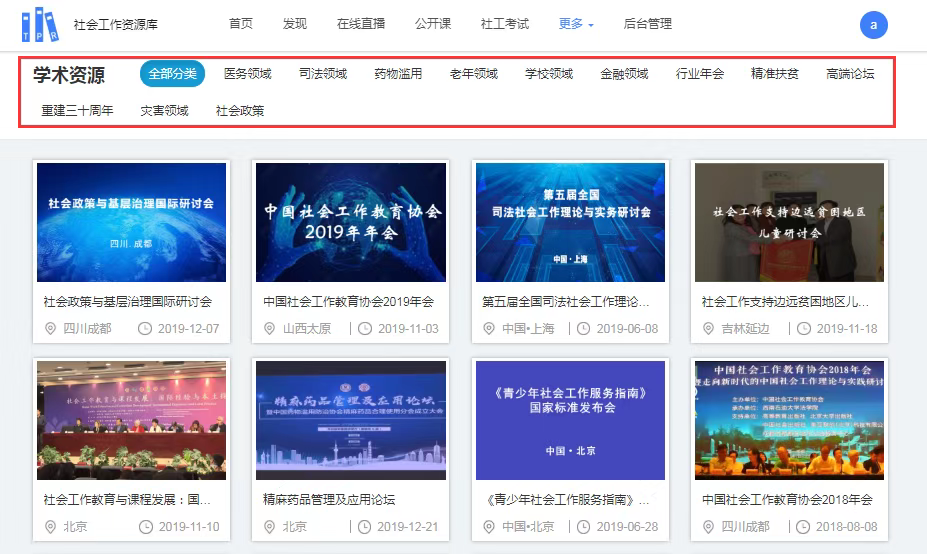The width and height of the screenshot is (927, 554).
Task: Filter by 灾害领域 category
Action: click(164, 111)
